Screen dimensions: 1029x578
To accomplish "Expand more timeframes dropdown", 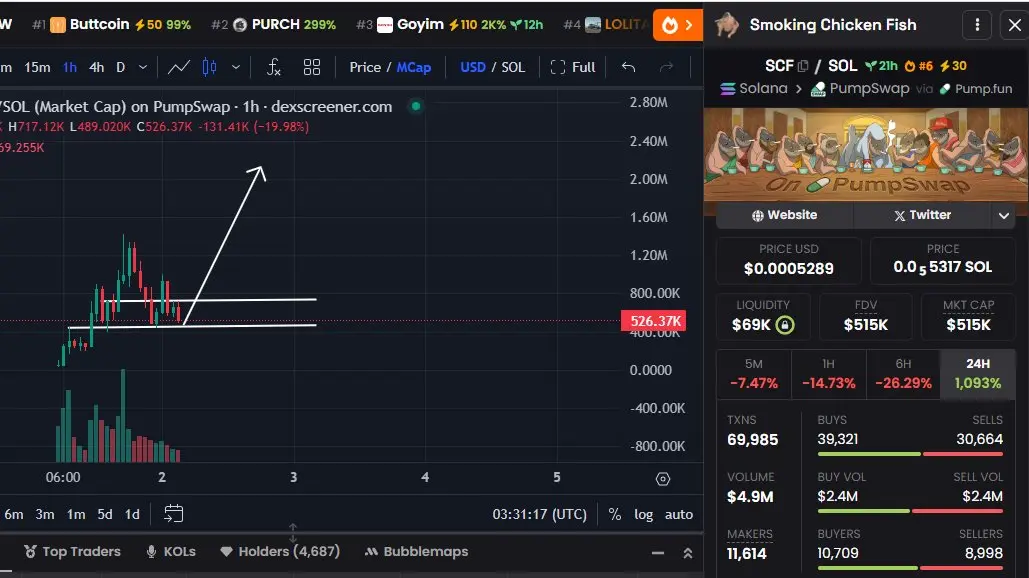I will (143, 67).
